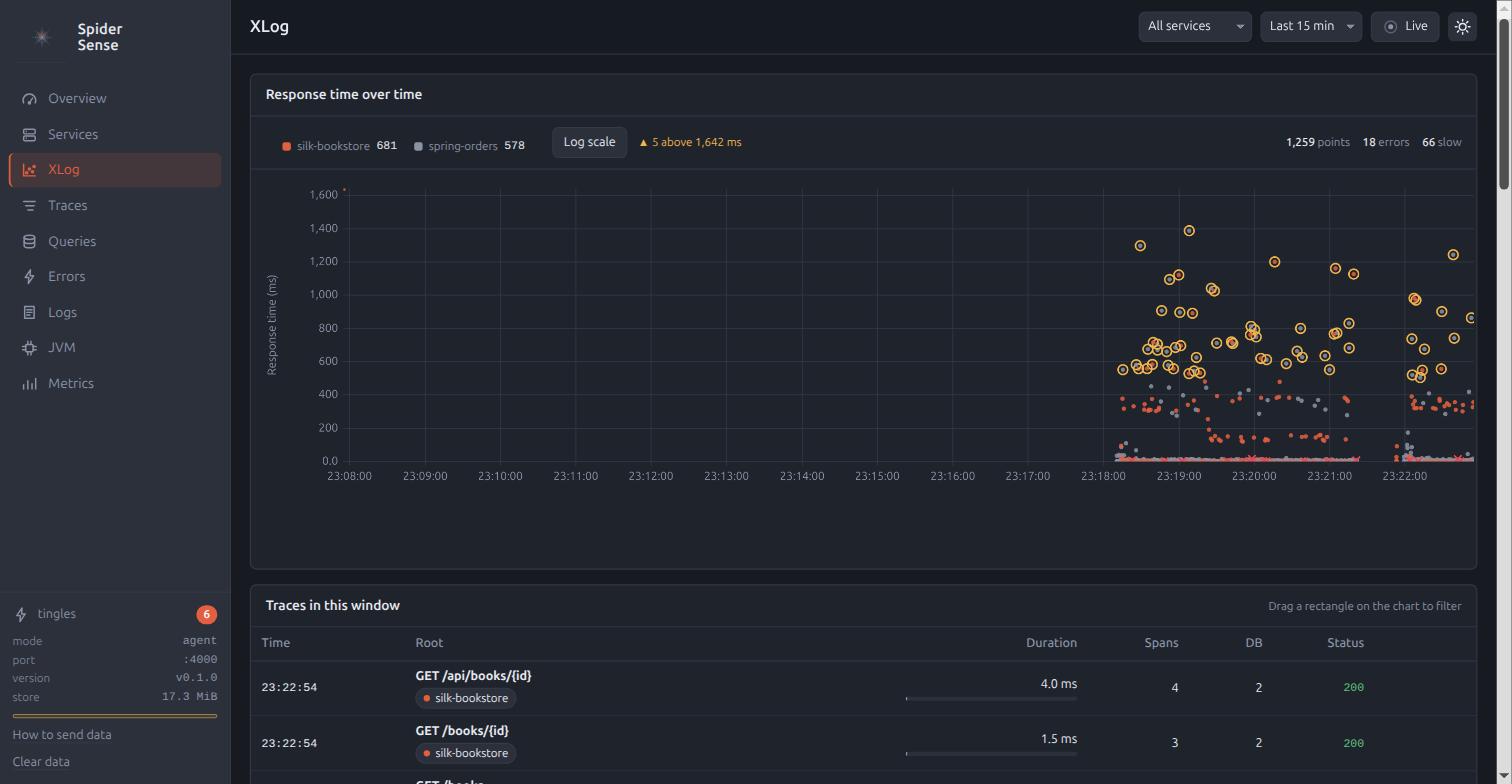The height and width of the screenshot is (784, 1512).
Task: Click silk-bookstore tag under GET /api/books/{id}
Action: [466, 698]
